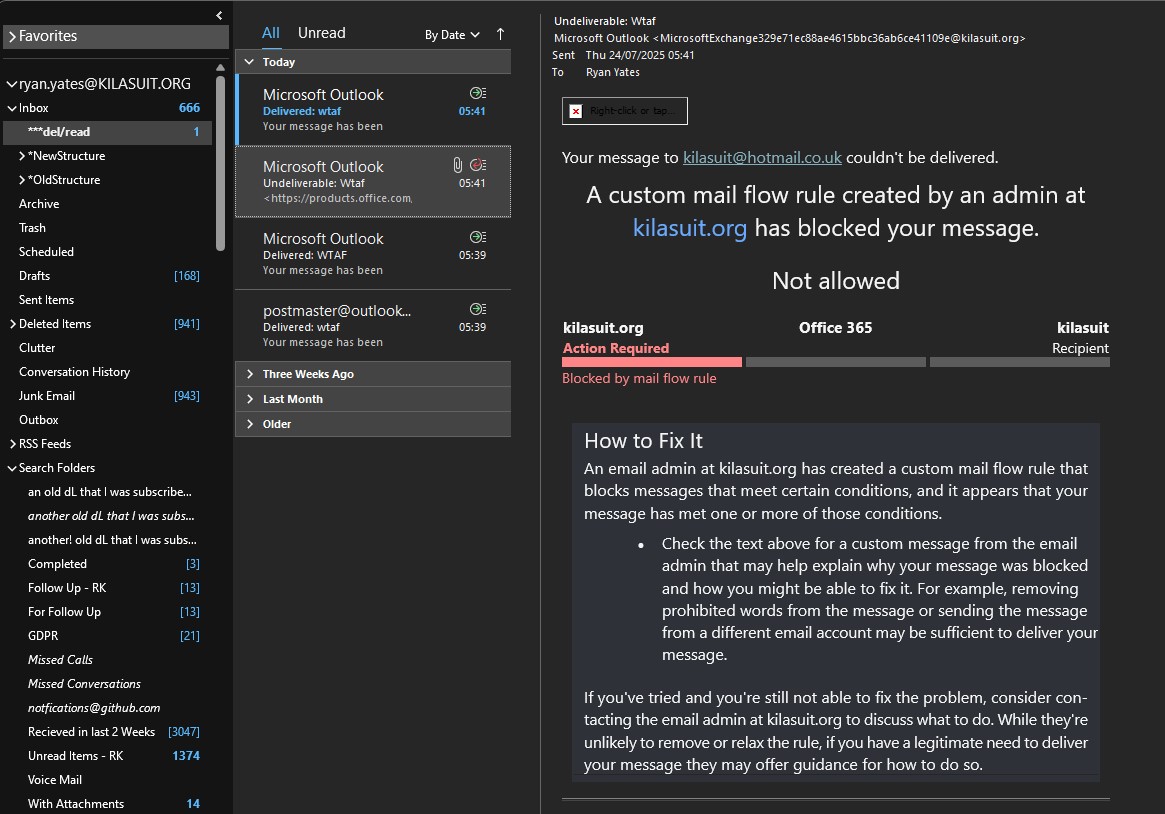Open the Junk Email folder
Screen dimensions: 1165x814
tap(47, 396)
